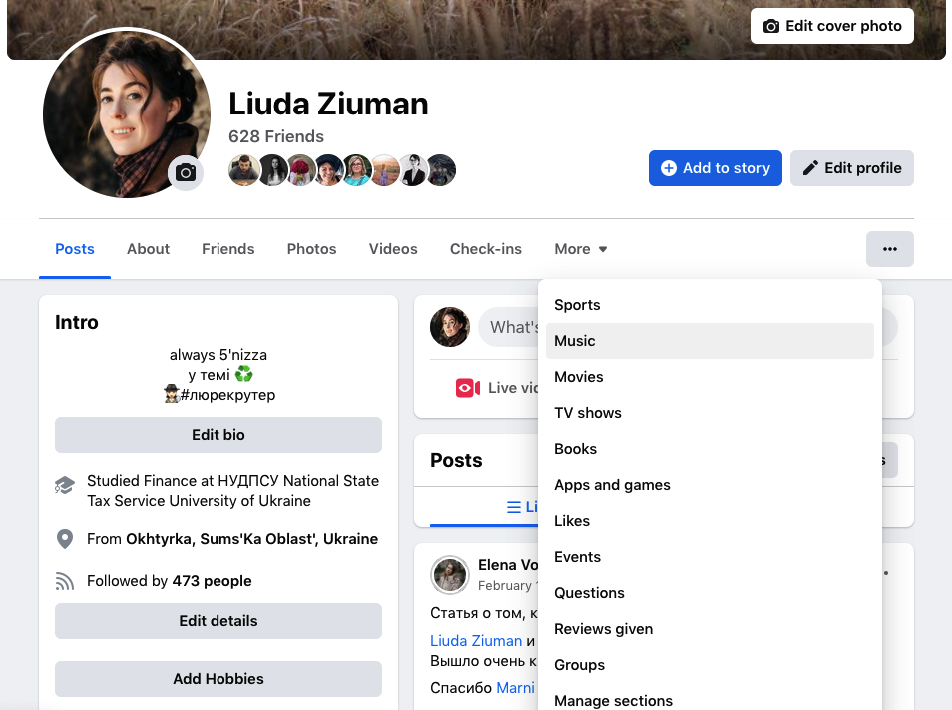Select Books from the menu
Image resolution: width=952 pixels, height=710 pixels.
710,449
